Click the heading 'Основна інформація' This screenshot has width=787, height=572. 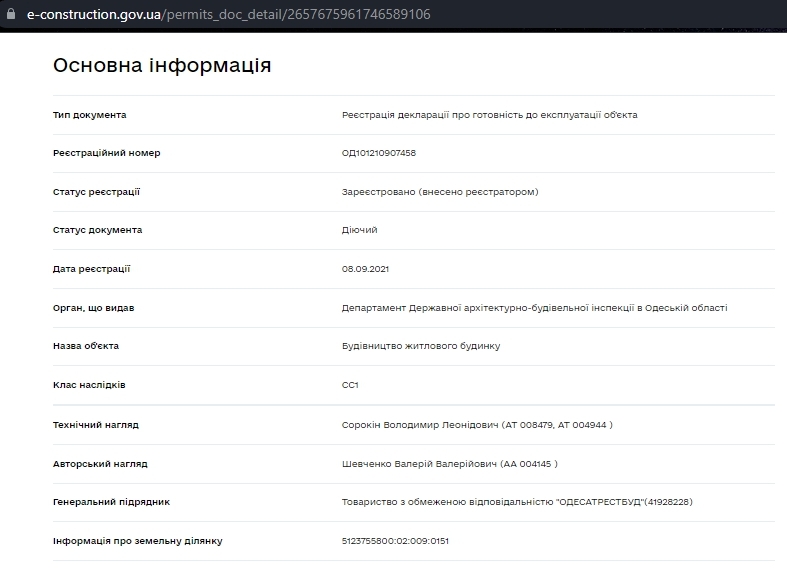pyautogui.click(x=162, y=65)
